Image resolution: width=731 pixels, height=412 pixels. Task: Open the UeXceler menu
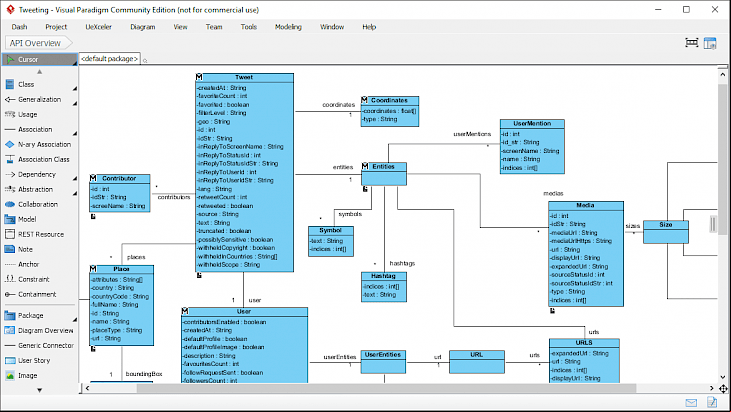click(x=98, y=27)
